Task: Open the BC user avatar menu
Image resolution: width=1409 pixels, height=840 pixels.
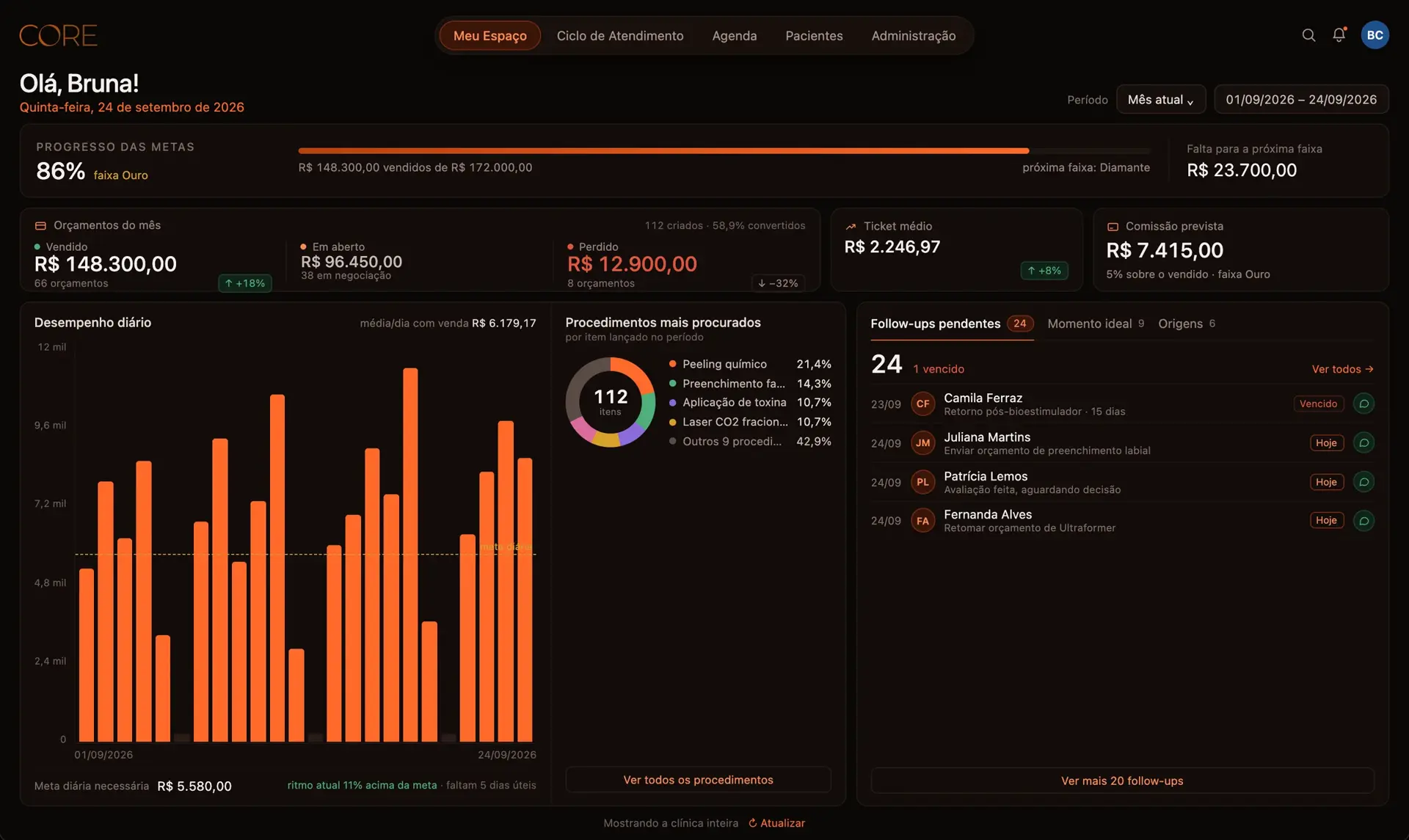Action: coord(1375,35)
